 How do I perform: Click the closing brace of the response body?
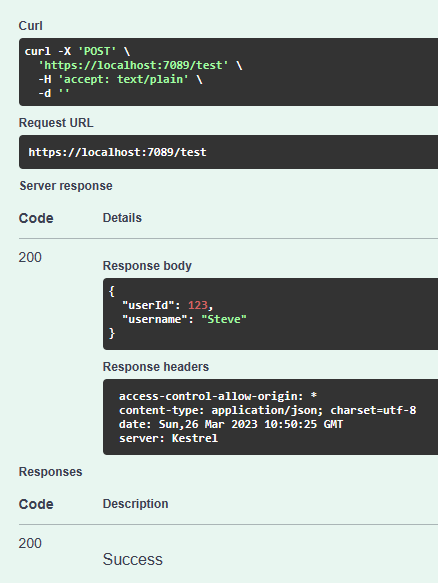[x=112, y=333]
